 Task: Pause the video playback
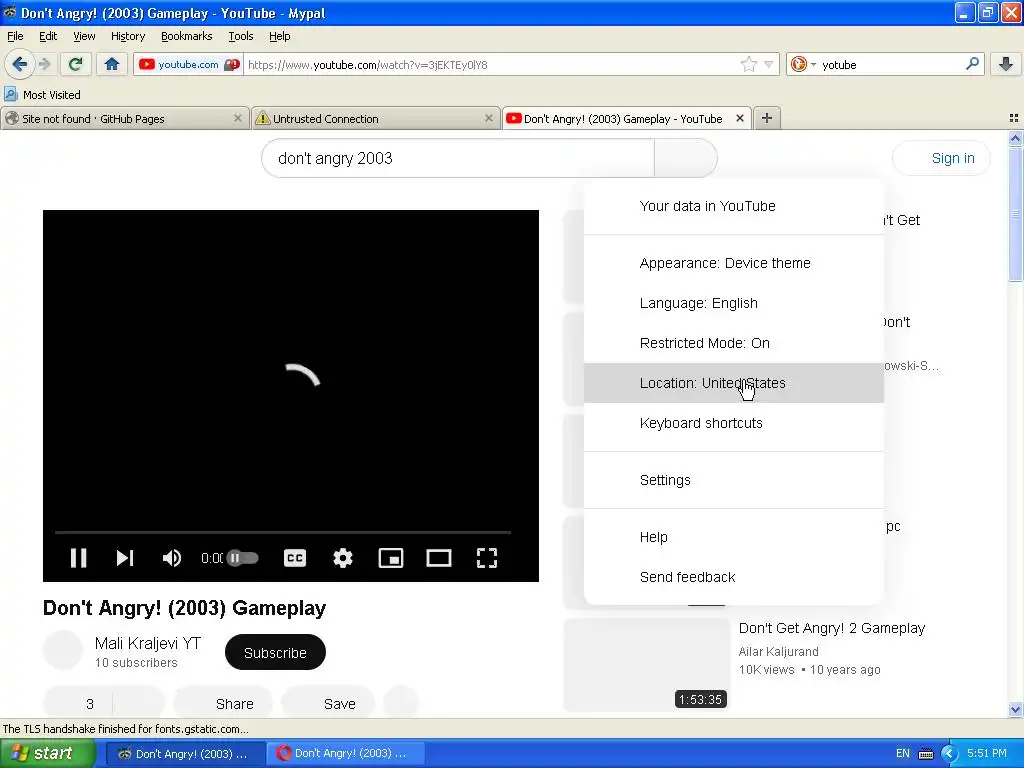[78, 558]
